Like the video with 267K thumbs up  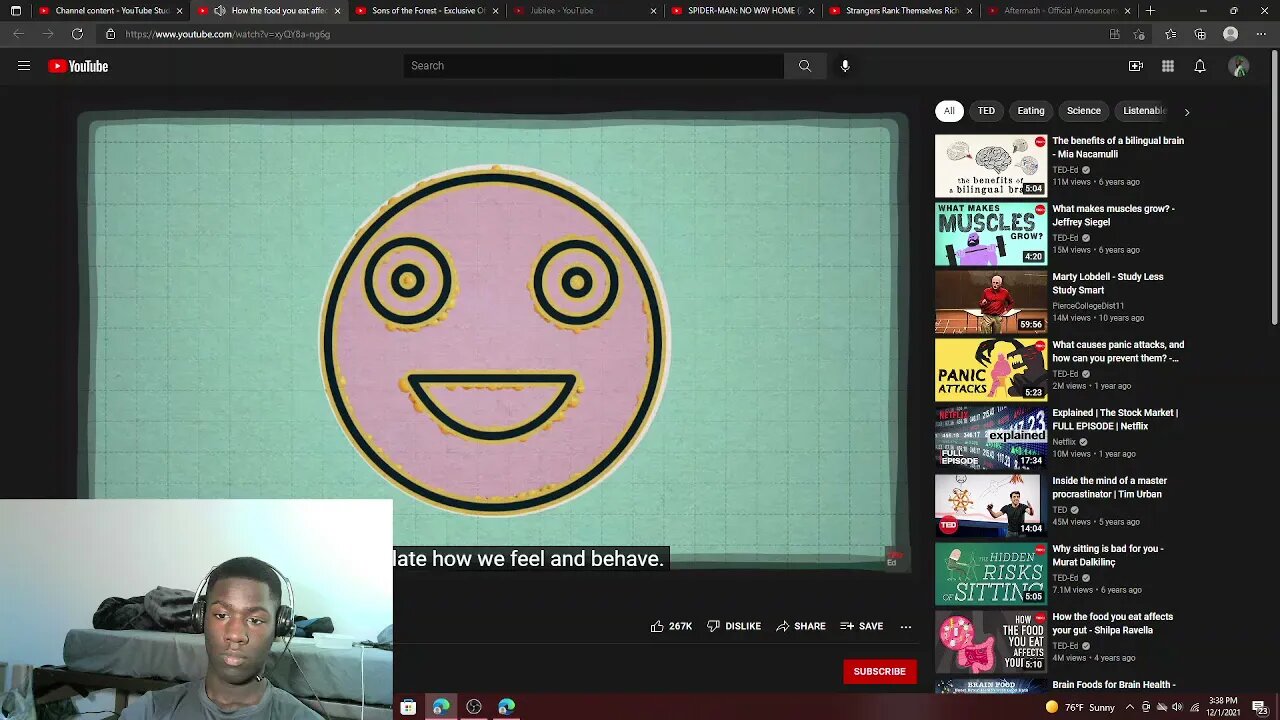coord(671,626)
